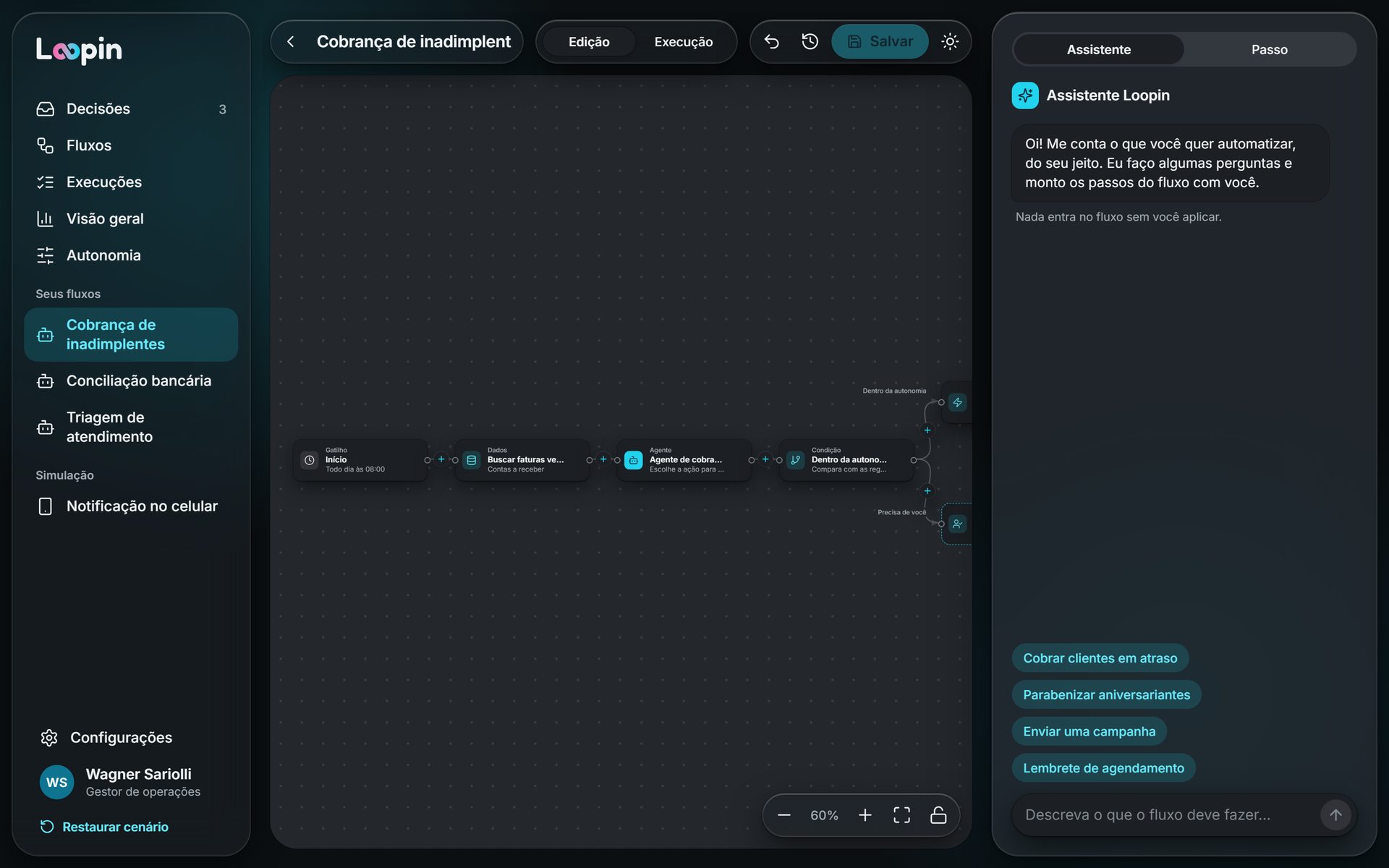Add step on Dentro da autonomia branch

(x=927, y=430)
